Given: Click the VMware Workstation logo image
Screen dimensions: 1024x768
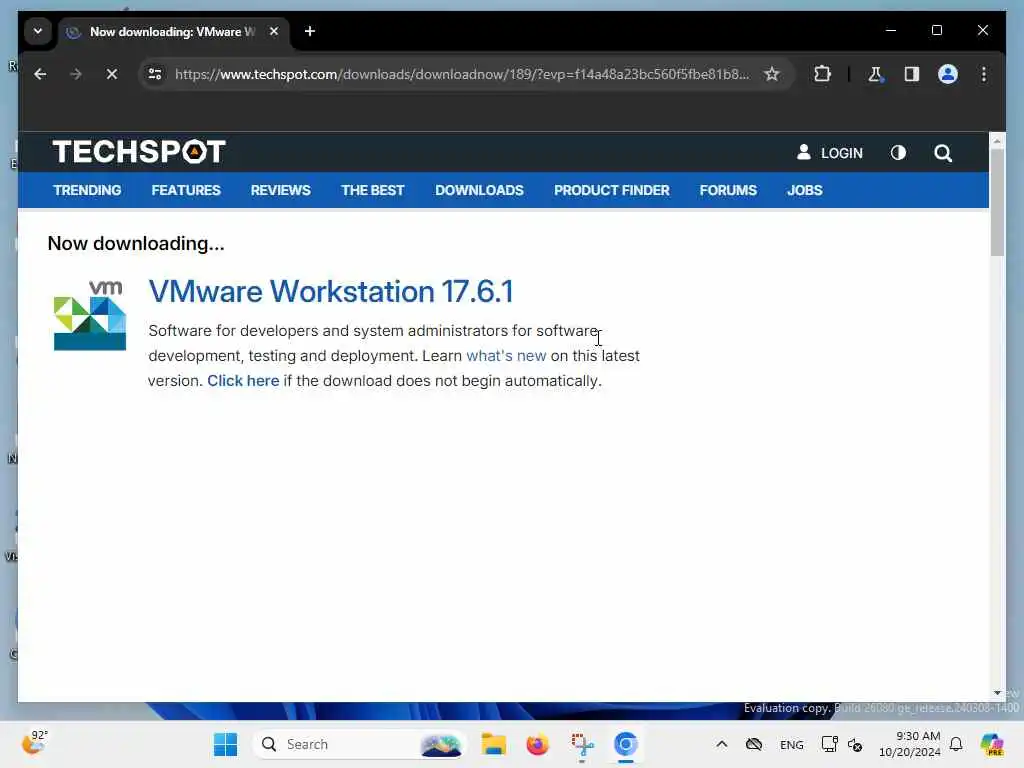Looking at the screenshot, I should pos(89,315).
